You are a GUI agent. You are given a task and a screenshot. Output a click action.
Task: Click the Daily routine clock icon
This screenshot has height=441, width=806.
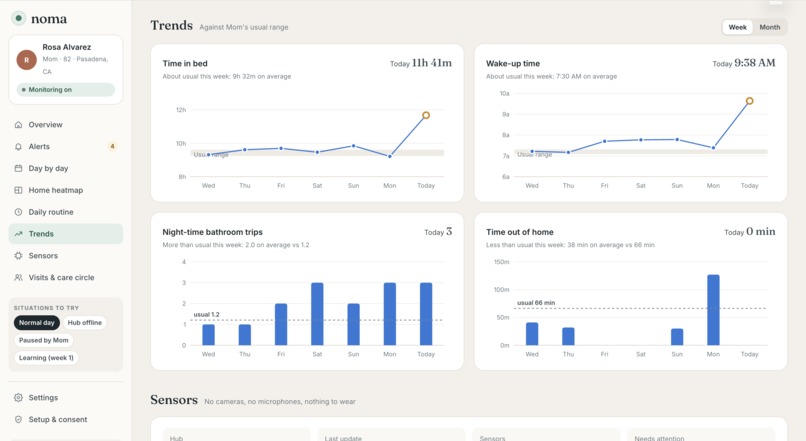(19, 212)
